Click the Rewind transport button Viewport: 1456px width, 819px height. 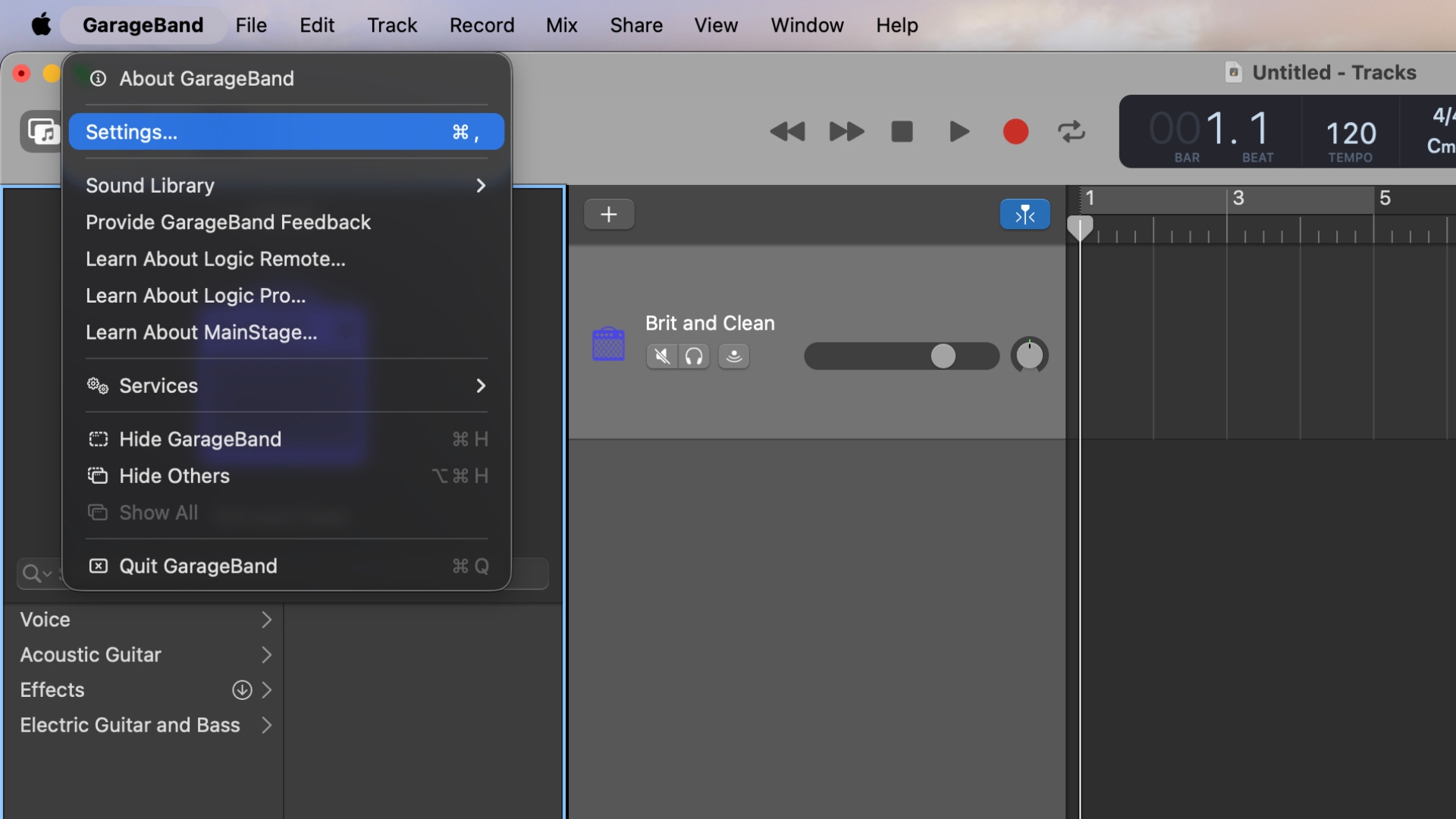pyautogui.click(x=787, y=132)
